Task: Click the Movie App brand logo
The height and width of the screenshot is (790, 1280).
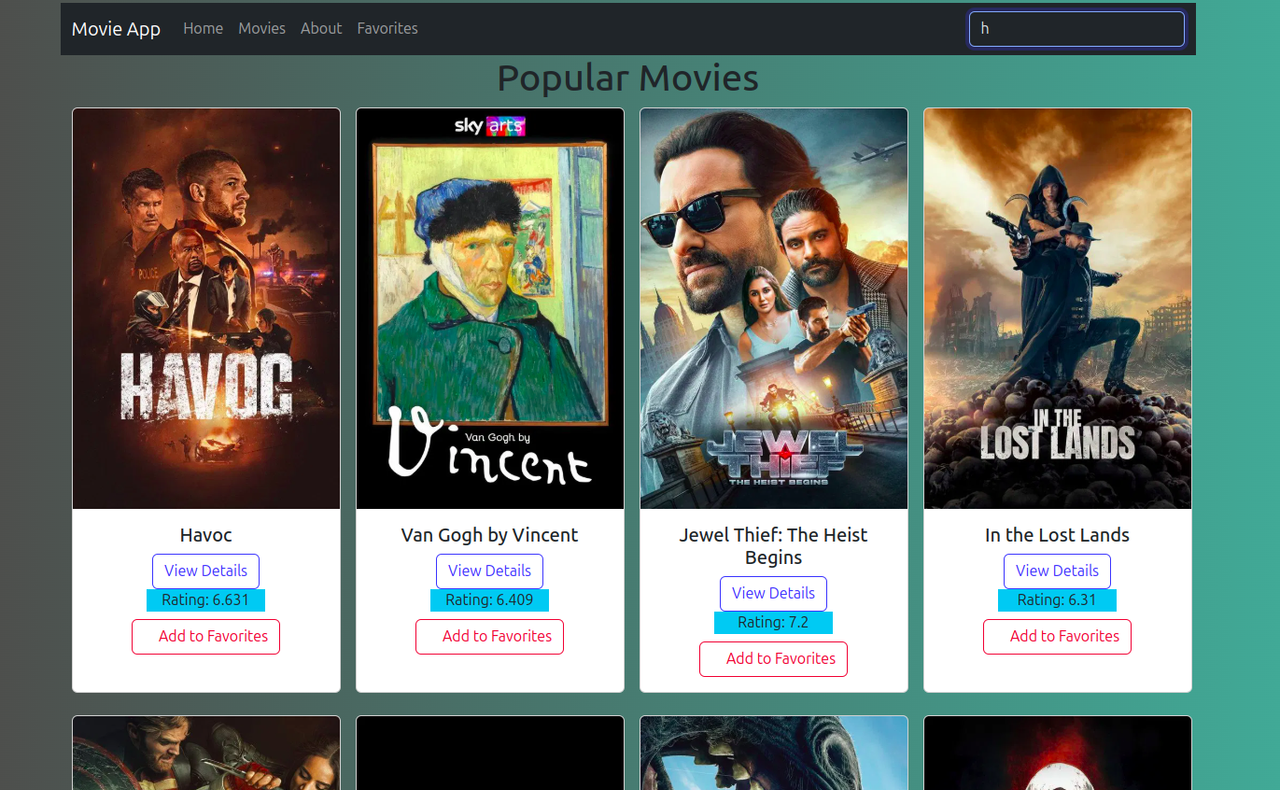Action: [116, 29]
